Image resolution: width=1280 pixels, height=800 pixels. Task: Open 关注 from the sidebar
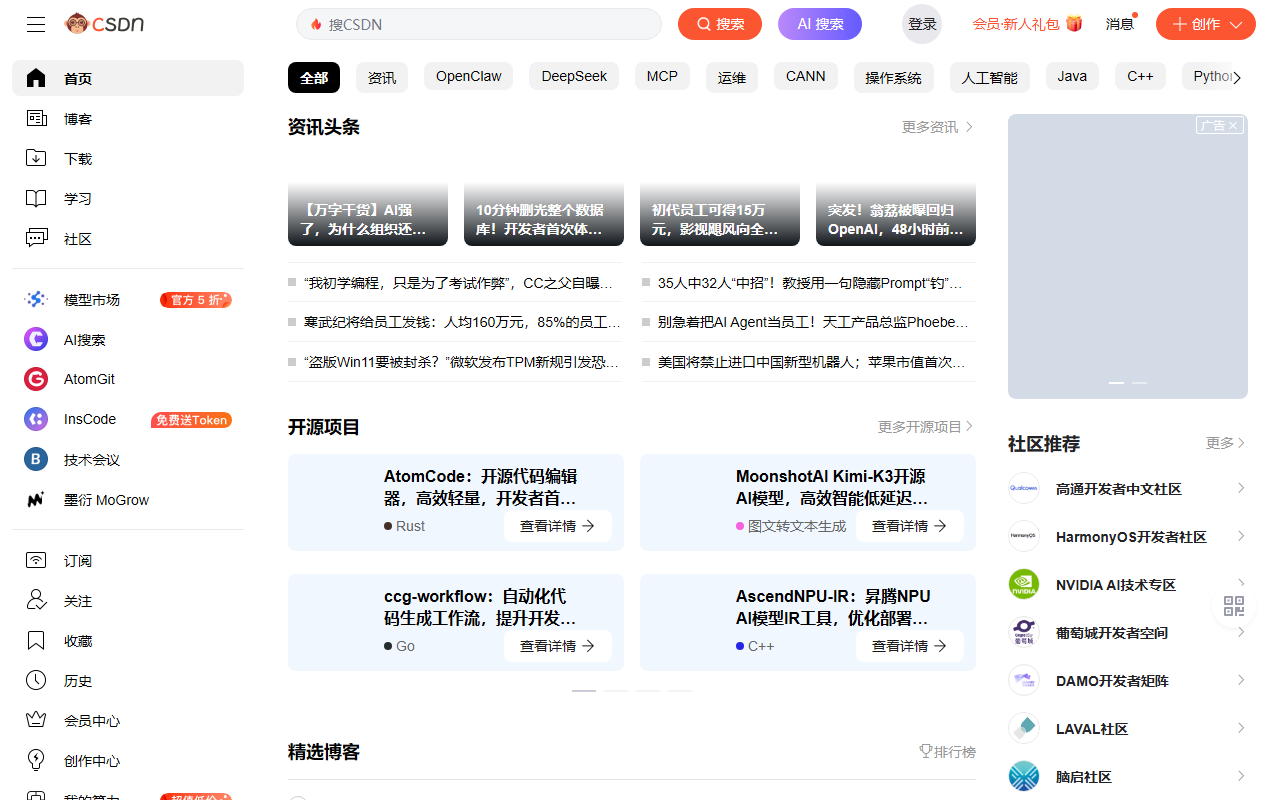point(128,601)
